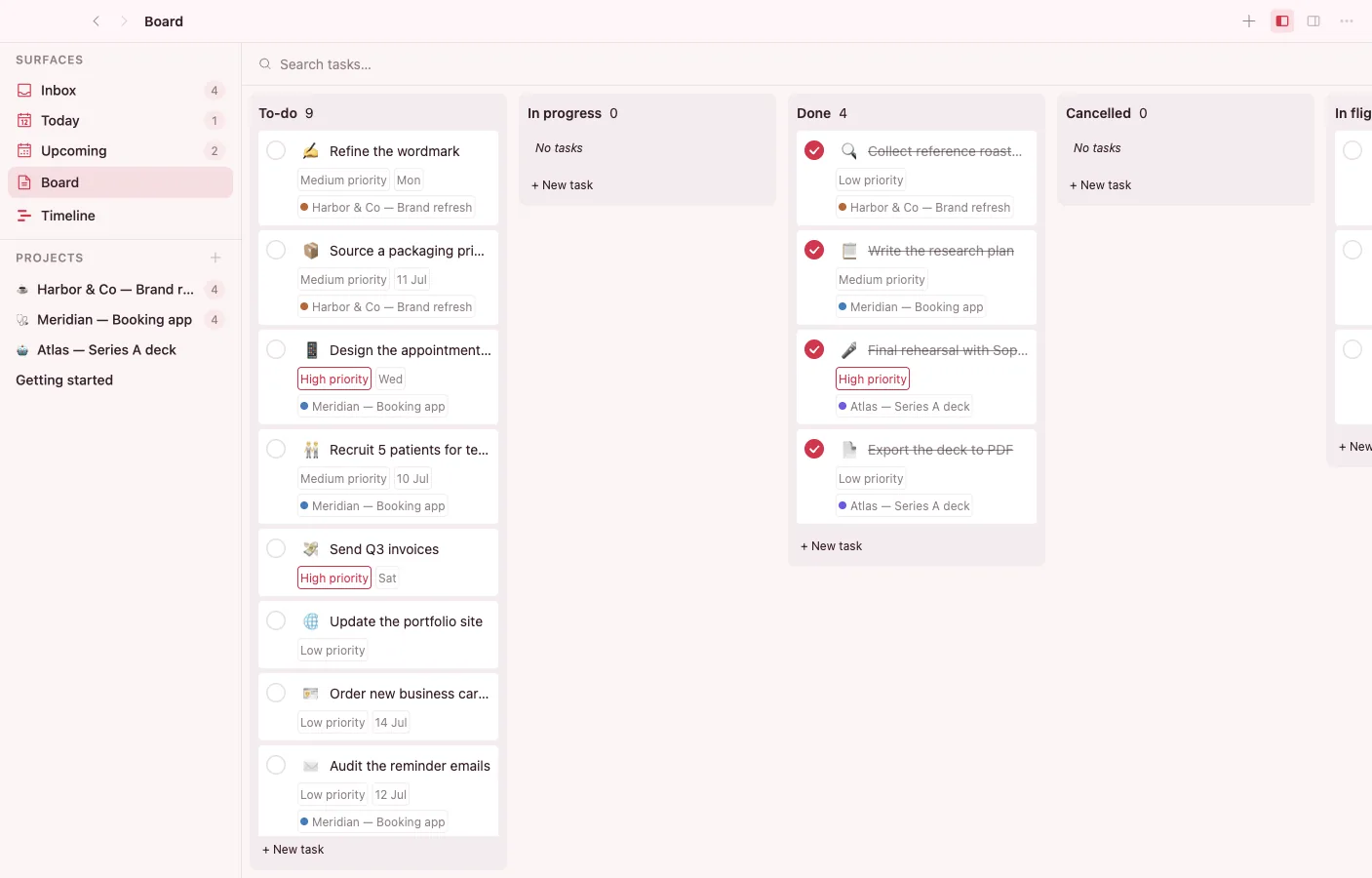
Task: Click the emoji on Refine the wordmark
Action: pos(311,151)
